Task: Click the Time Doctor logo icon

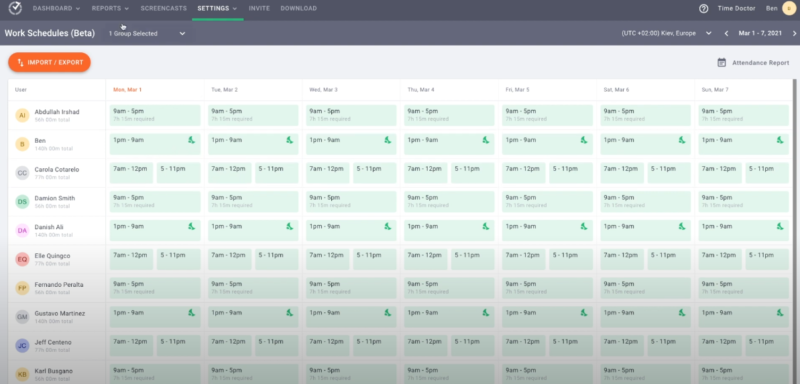Action: [15, 8]
